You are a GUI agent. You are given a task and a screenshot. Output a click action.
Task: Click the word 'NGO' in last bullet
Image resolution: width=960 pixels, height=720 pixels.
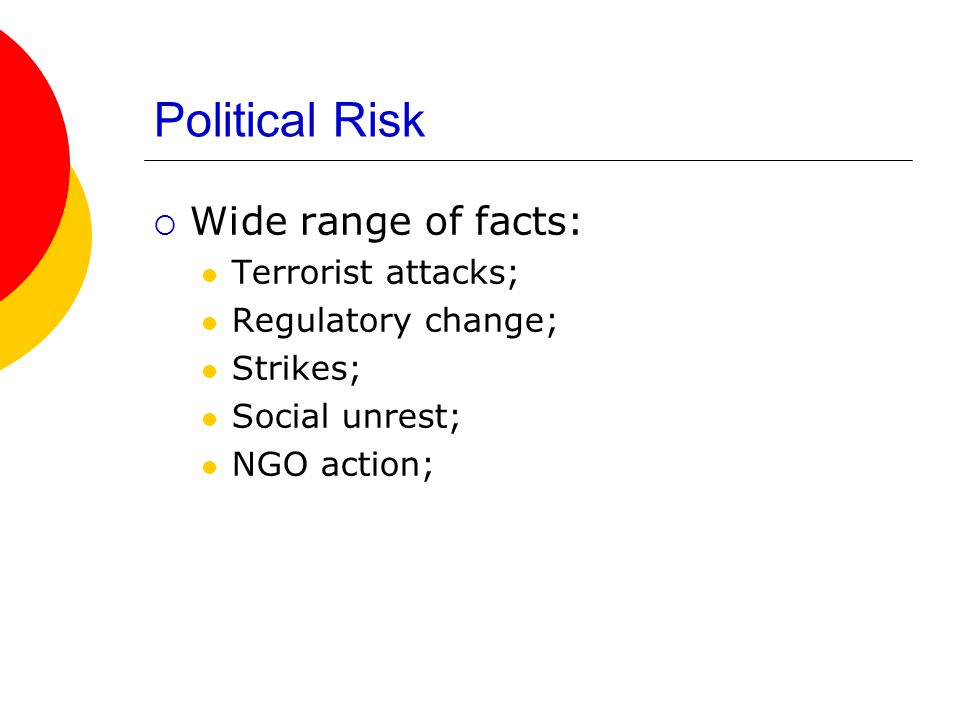pyautogui.click(x=269, y=465)
